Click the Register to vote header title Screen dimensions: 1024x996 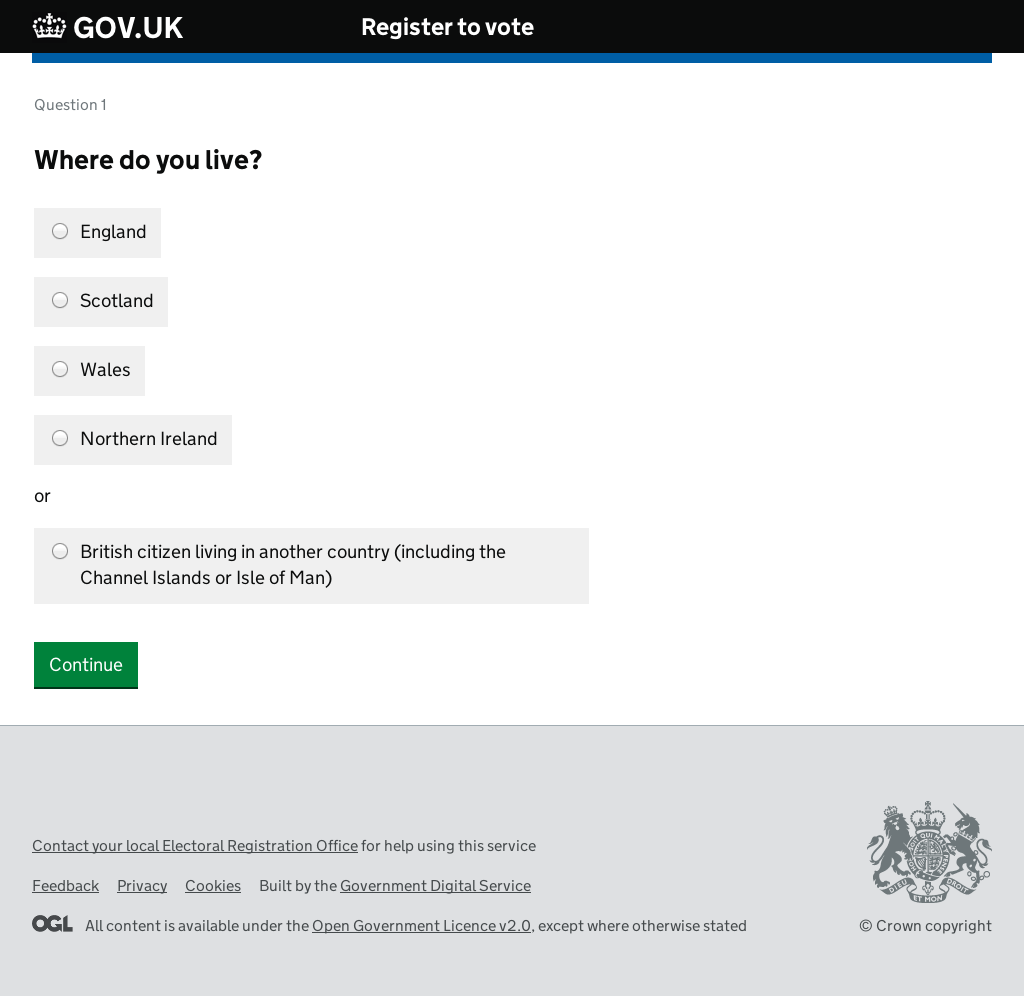click(x=447, y=27)
